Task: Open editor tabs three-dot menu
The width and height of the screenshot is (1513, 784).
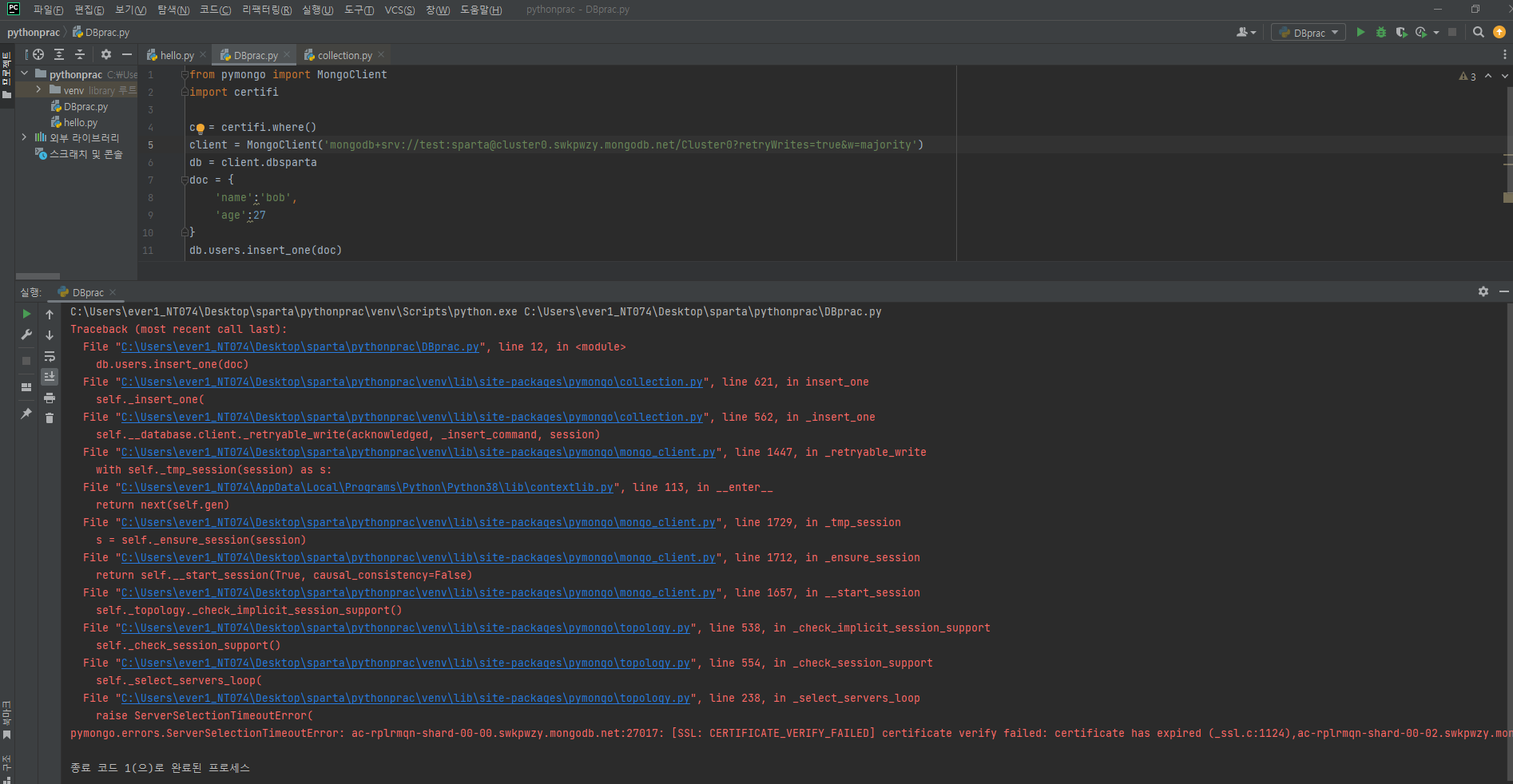Action: pos(1505,54)
